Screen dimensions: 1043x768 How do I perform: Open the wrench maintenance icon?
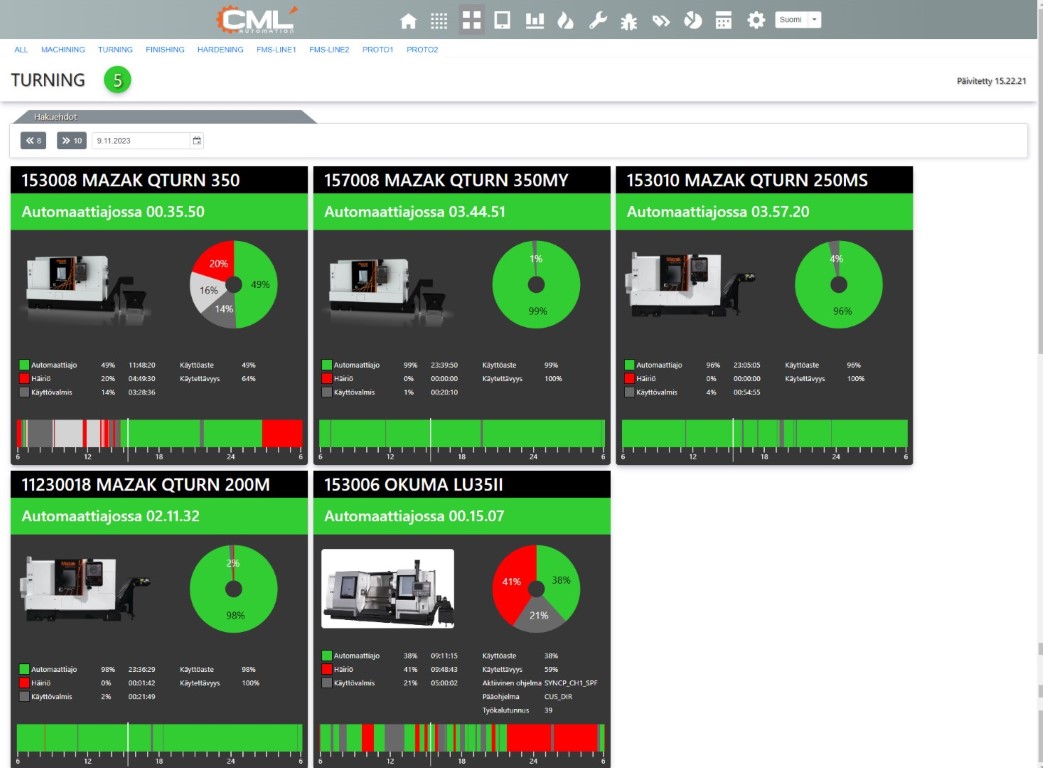[598, 20]
